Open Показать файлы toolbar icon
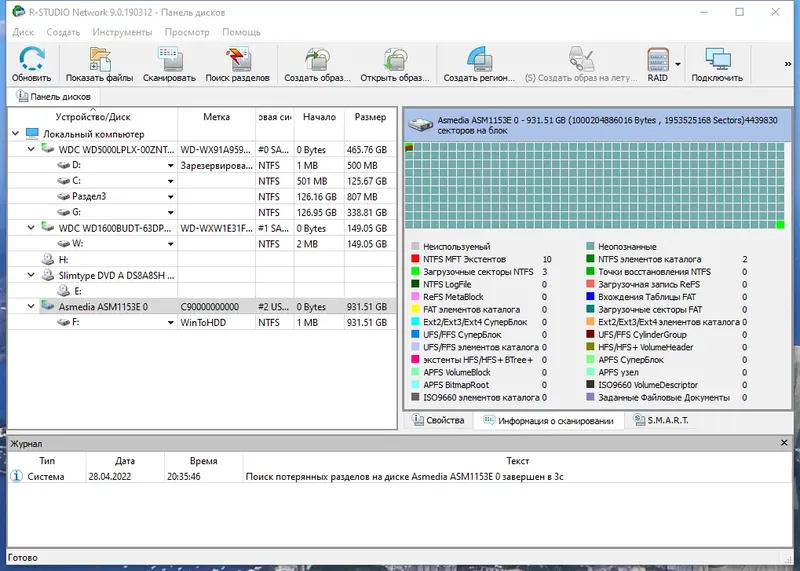The width and height of the screenshot is (800, 571). (x=99, y=59)
